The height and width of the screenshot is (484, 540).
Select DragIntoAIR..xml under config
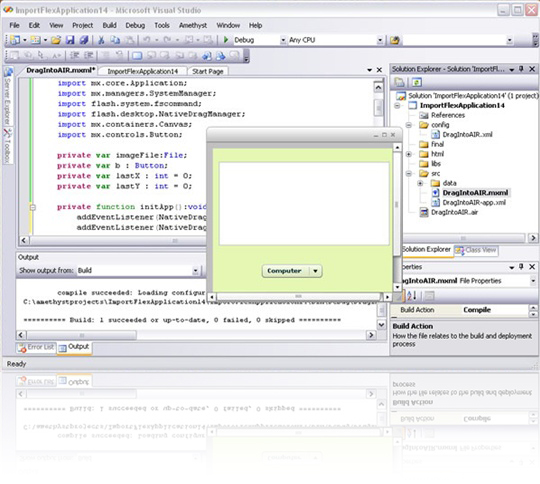[x=467, y=135]
